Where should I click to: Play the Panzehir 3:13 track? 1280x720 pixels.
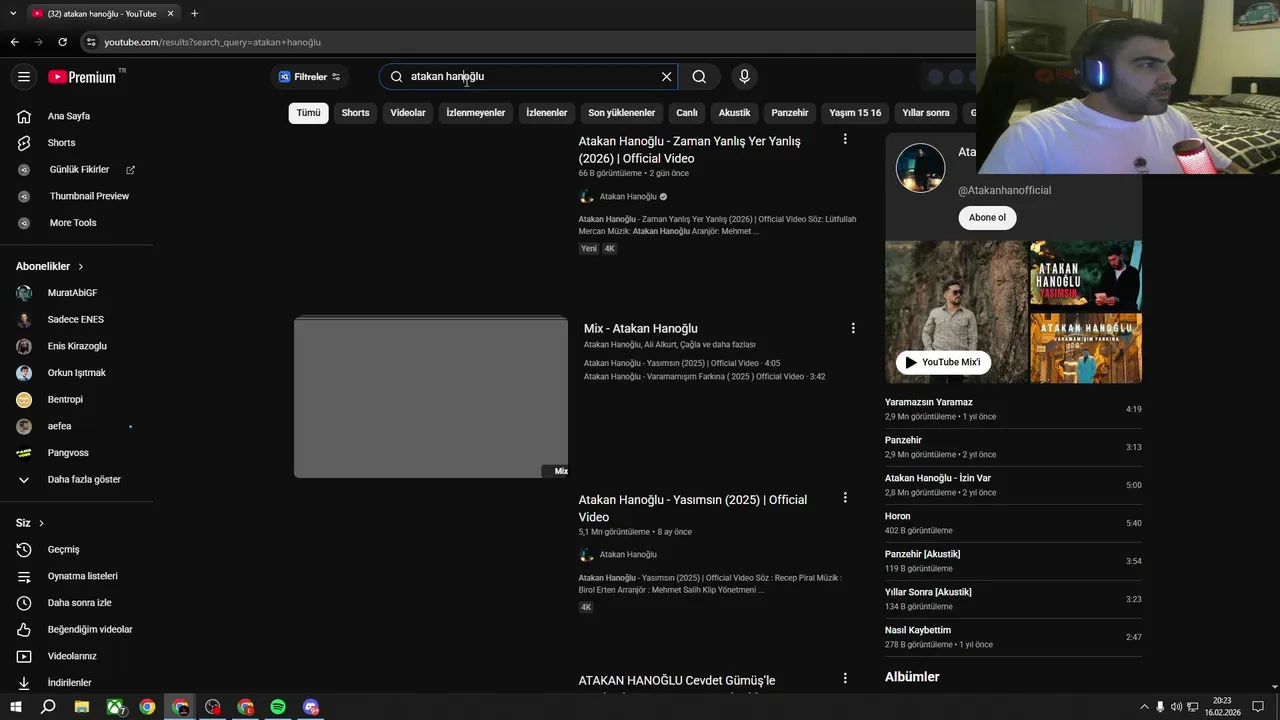(1013, 447)
